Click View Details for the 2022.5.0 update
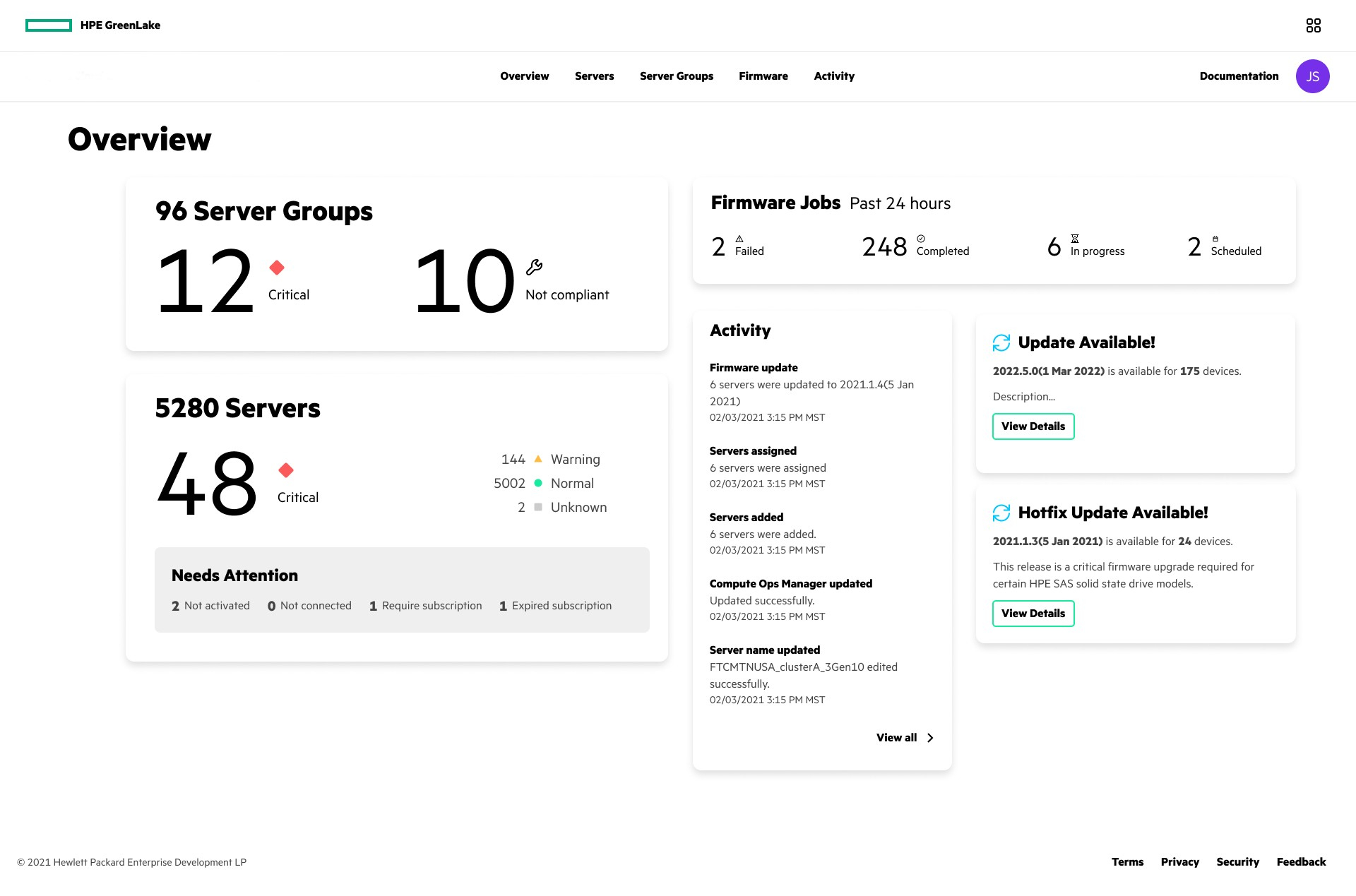Screen dimensions: 1356x896 (1033, 426)
